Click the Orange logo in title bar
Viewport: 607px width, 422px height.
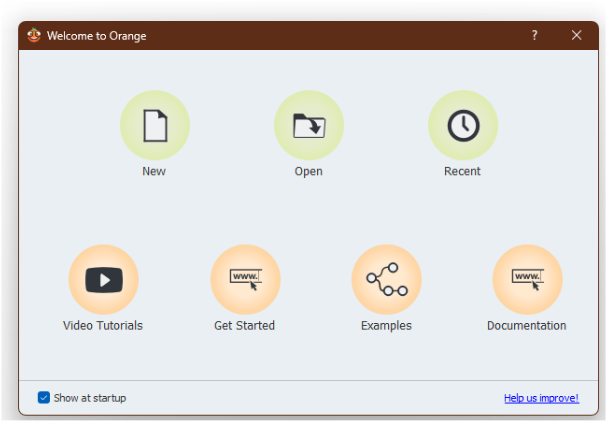pyautogui.click(x=34, y=36)
